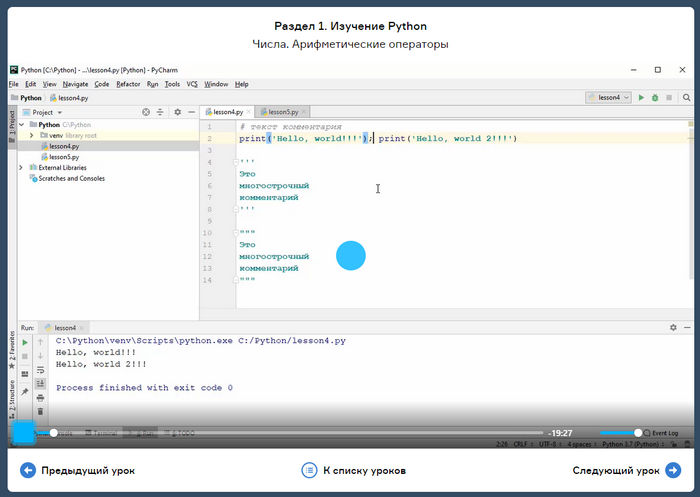Click lesson4.py breadcrumb in navigation bar
The height and width of the screenshot is (497, 700).
click(x=69, y=98)
